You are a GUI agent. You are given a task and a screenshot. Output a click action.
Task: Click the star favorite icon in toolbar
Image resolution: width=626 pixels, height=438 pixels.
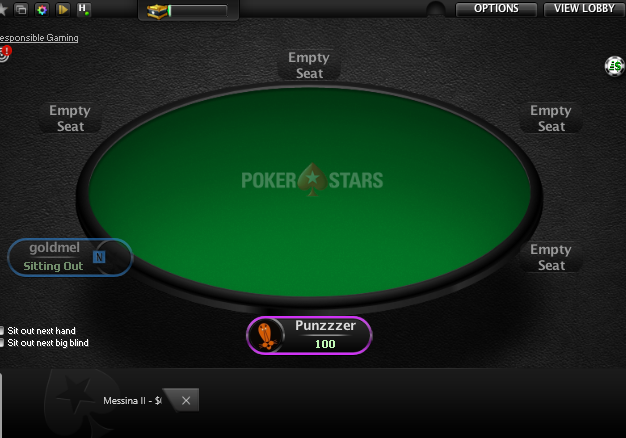[x=2, y=9]
